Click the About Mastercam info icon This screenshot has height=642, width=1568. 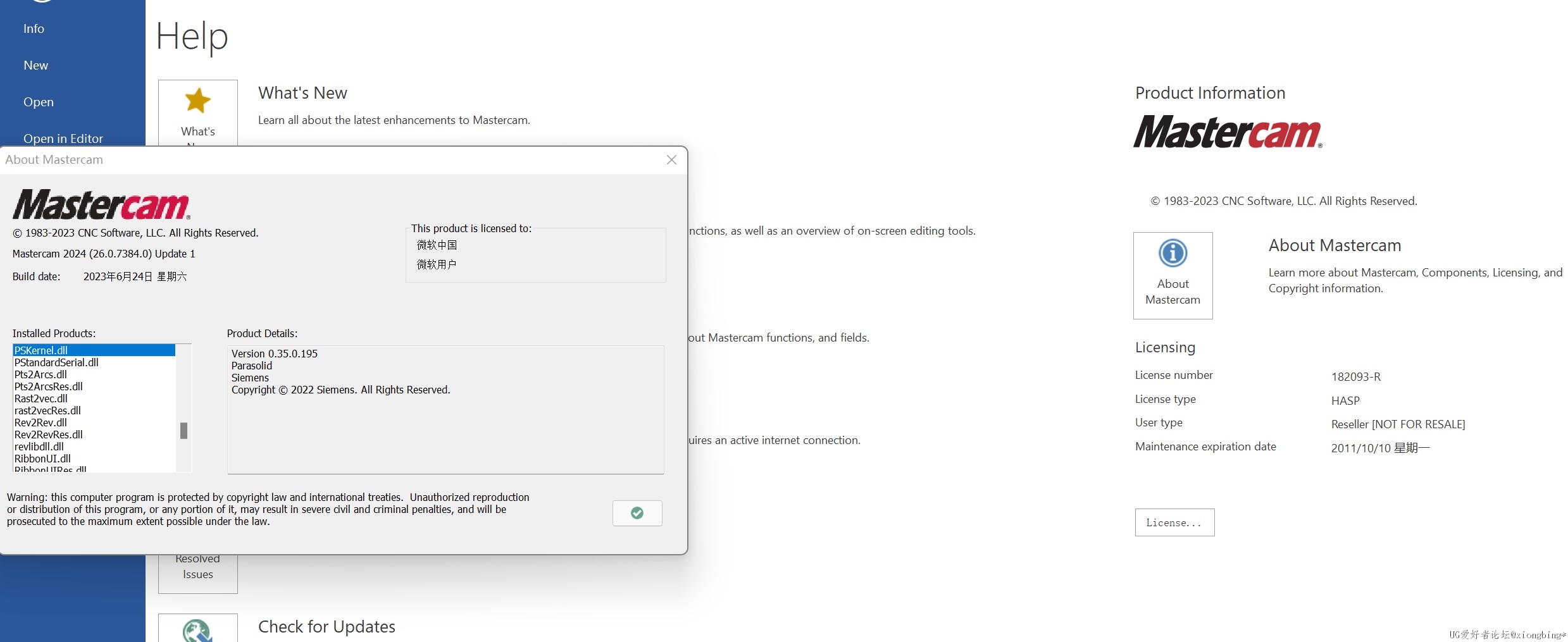[1173, 254]
